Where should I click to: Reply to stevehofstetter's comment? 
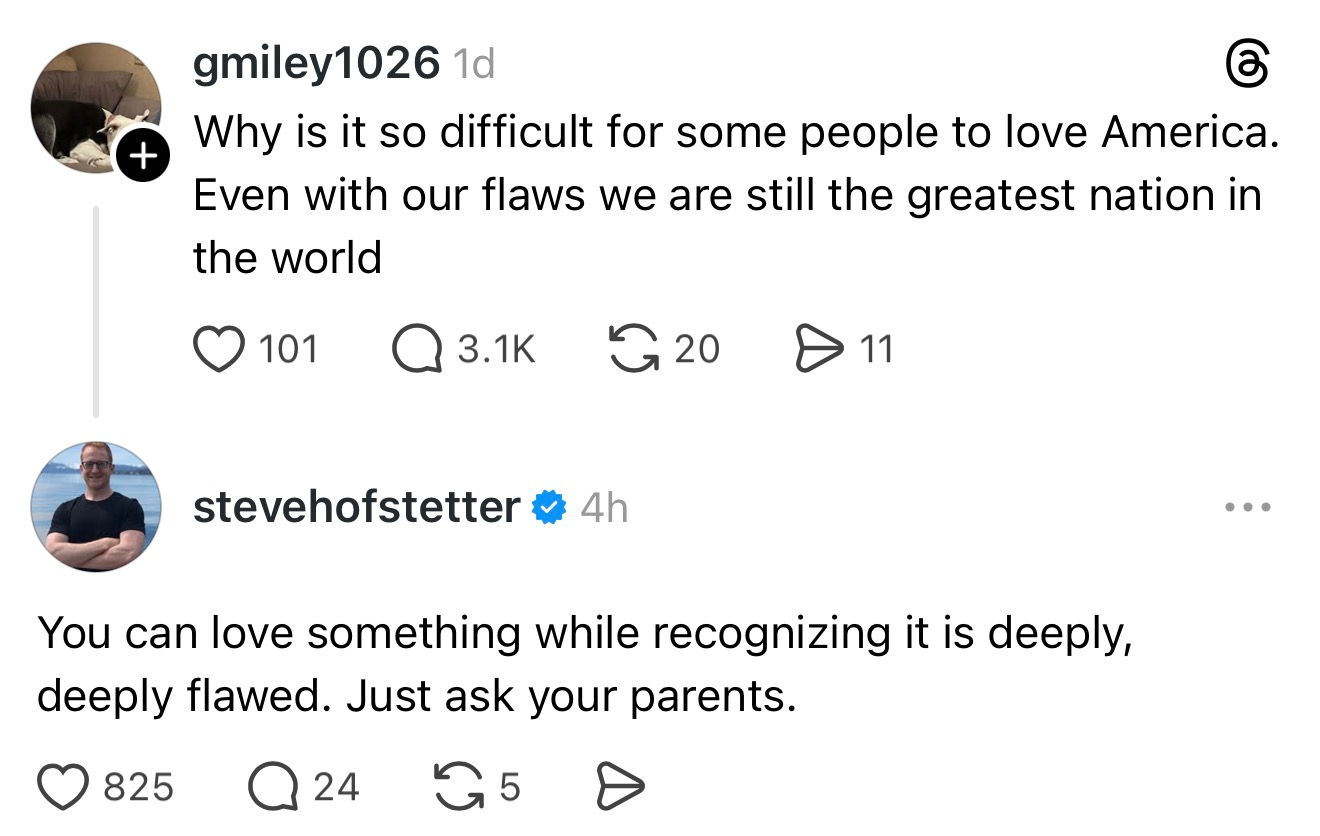coord(274,787)
